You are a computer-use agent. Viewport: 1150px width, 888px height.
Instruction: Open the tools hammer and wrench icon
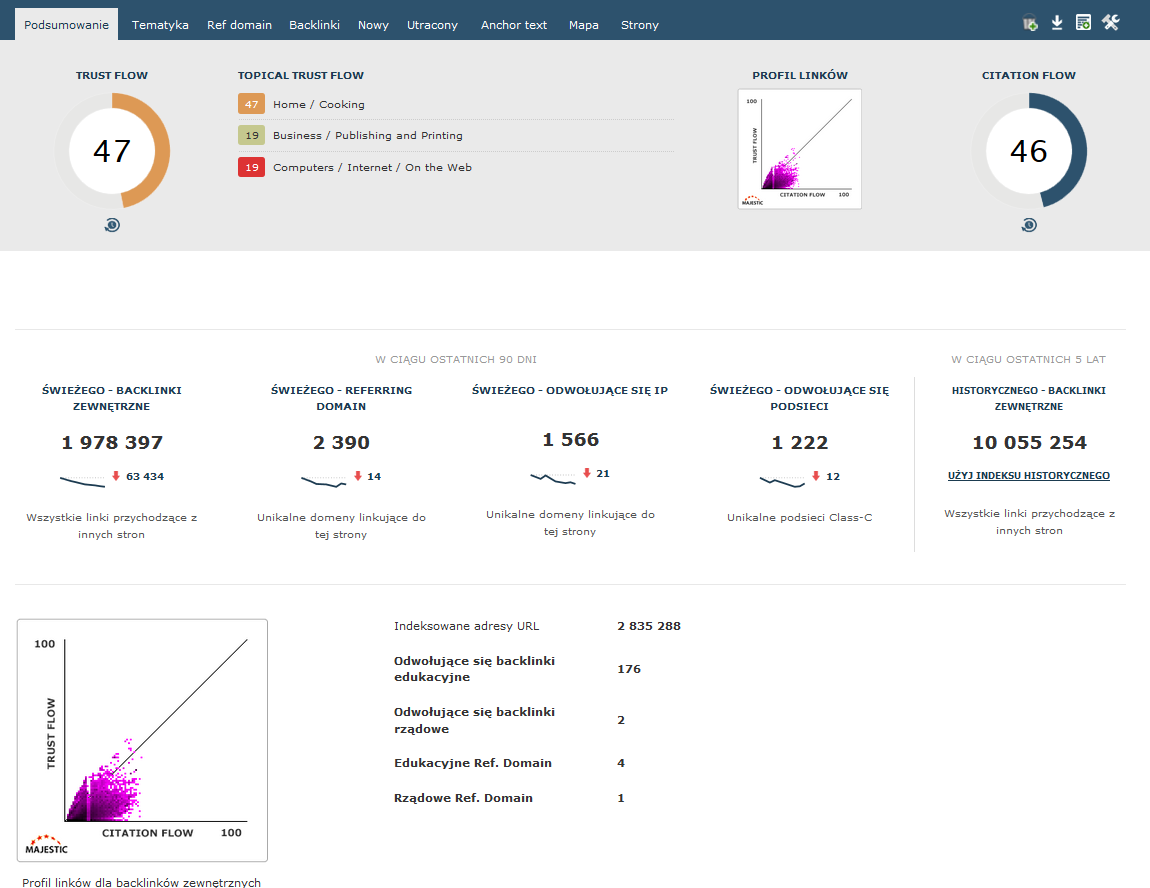(x=1110, y=23)
